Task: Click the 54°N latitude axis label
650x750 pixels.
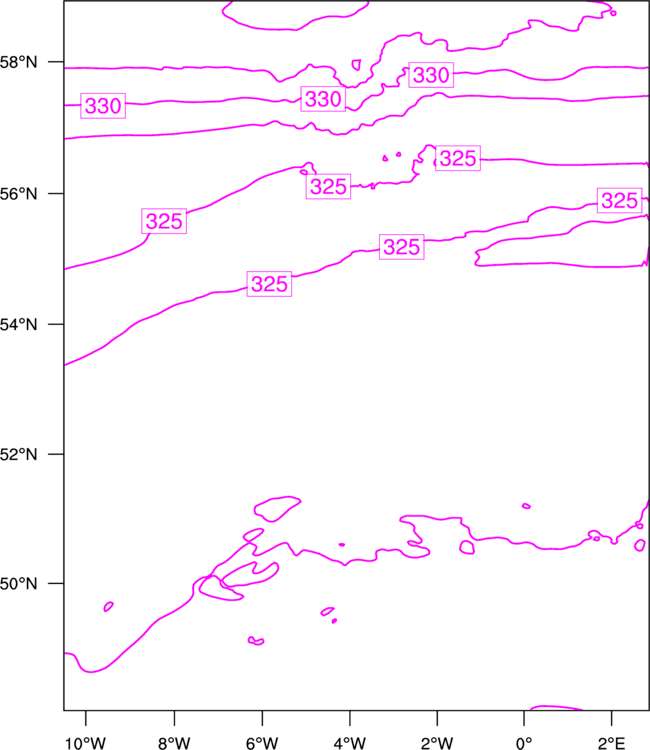Action: 18,324
